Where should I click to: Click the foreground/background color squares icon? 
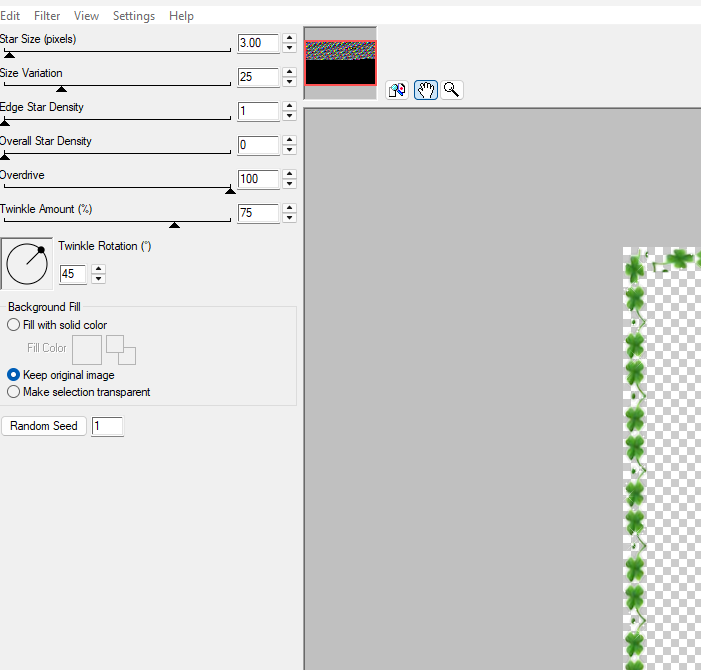coord(121,349)
